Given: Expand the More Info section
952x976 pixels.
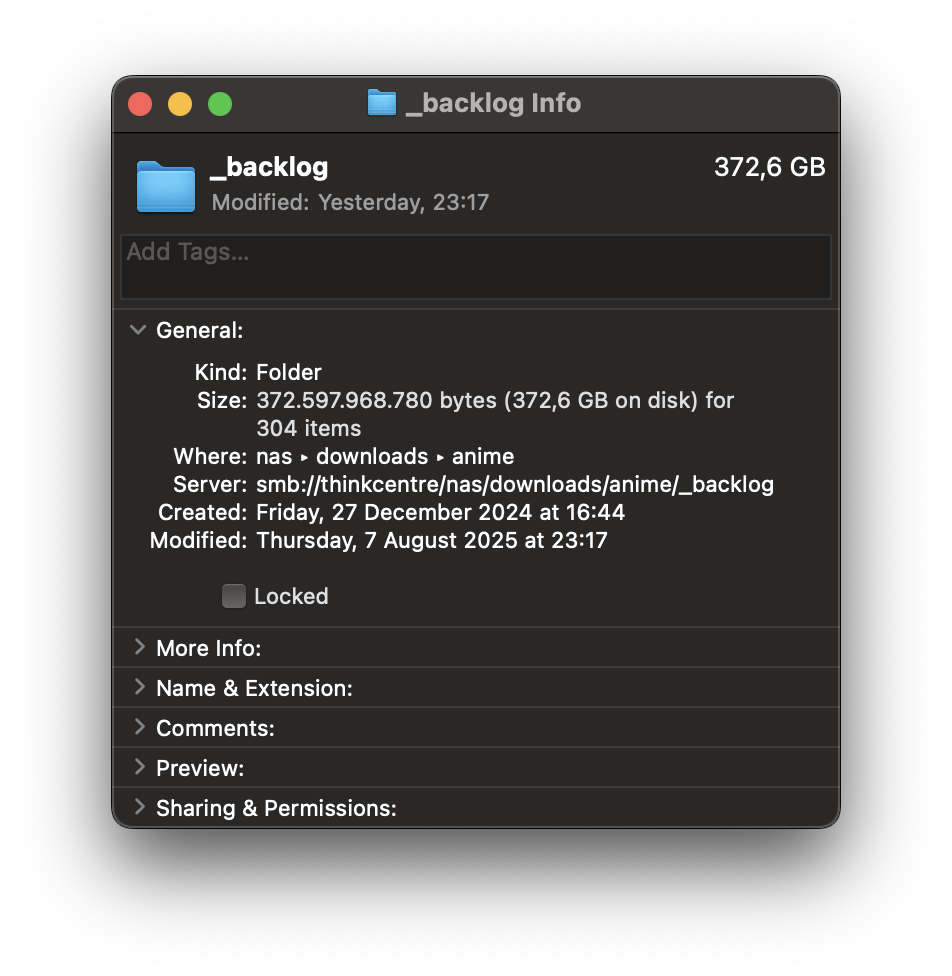Looking at the screenshot, I should [x=139, y=647].
